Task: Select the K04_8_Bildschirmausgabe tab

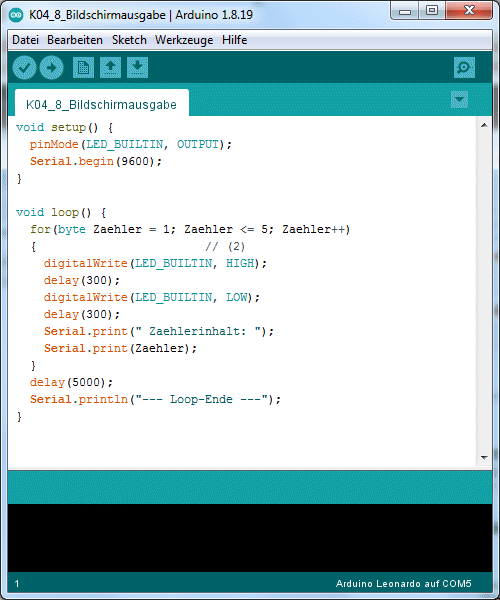Action: (101, 104)
